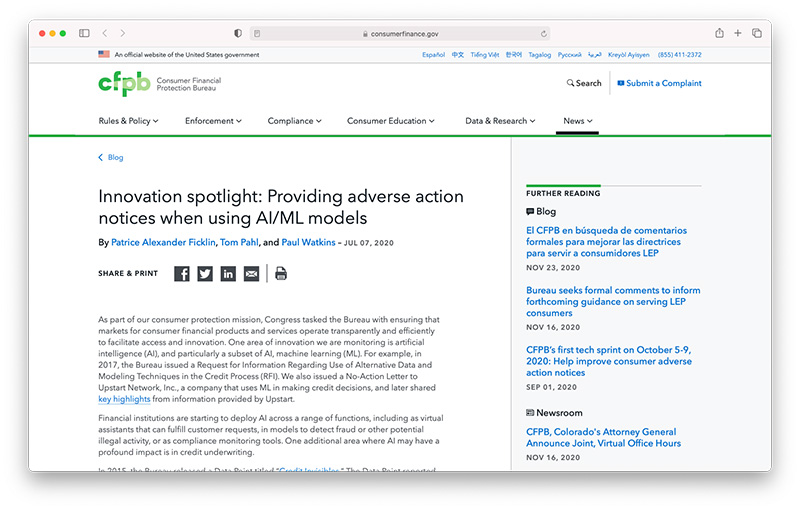
Task: Go back to Blog breadcrumb
Action: 111,157
